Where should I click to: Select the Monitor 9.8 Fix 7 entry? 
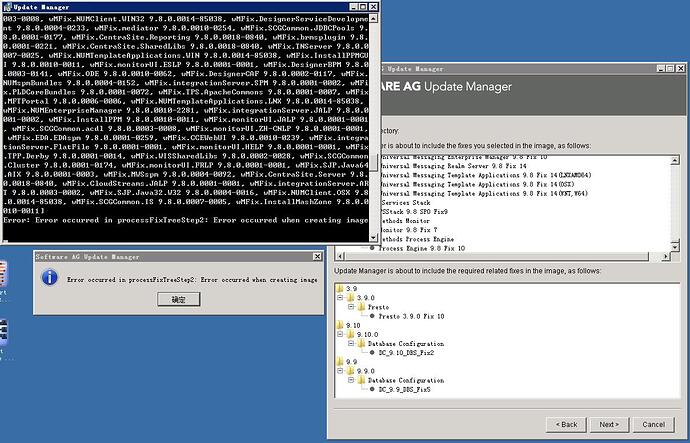pos(408,230)
